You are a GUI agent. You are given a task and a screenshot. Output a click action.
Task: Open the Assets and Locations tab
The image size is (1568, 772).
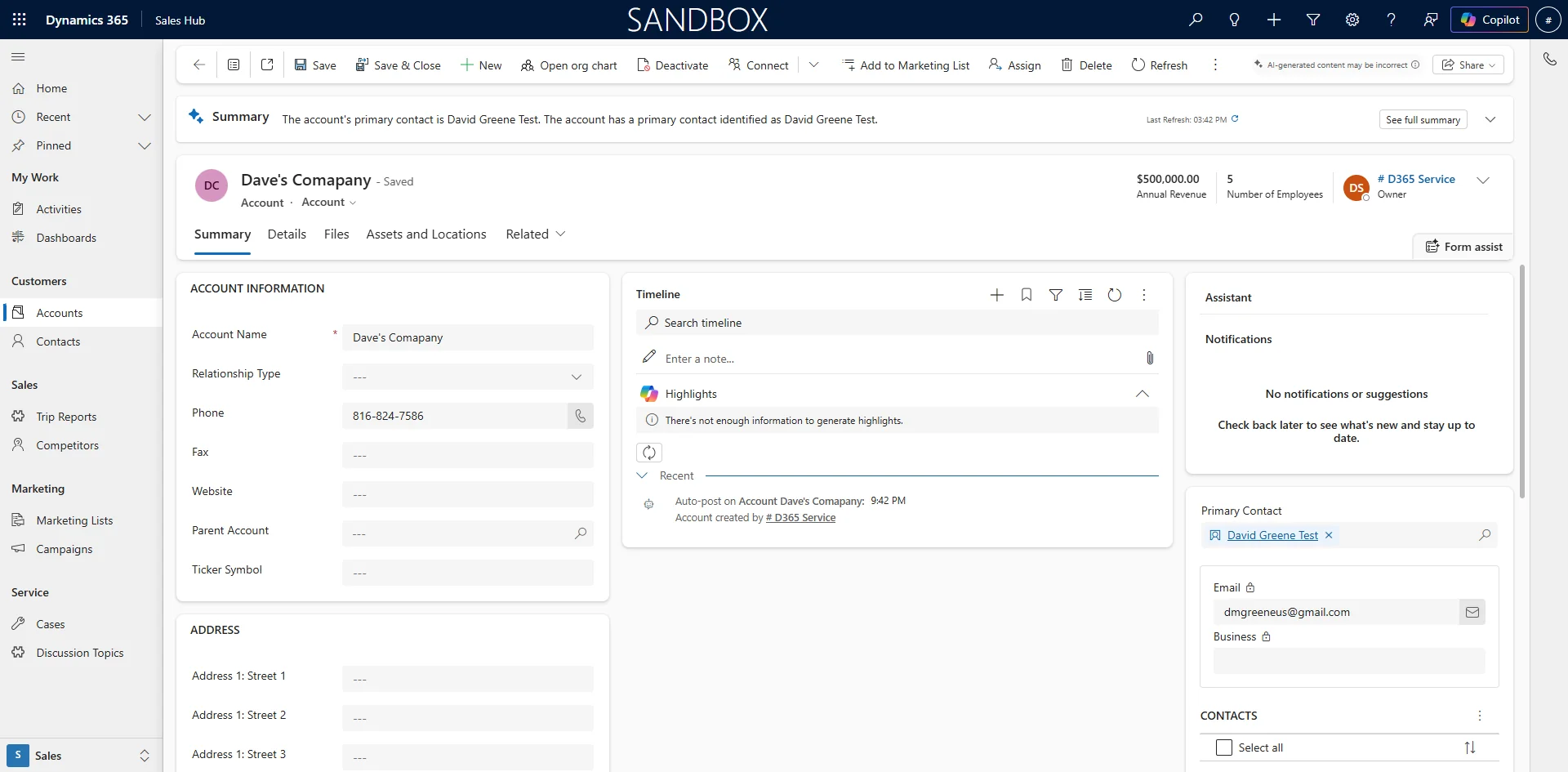click(x=425, y=234)
